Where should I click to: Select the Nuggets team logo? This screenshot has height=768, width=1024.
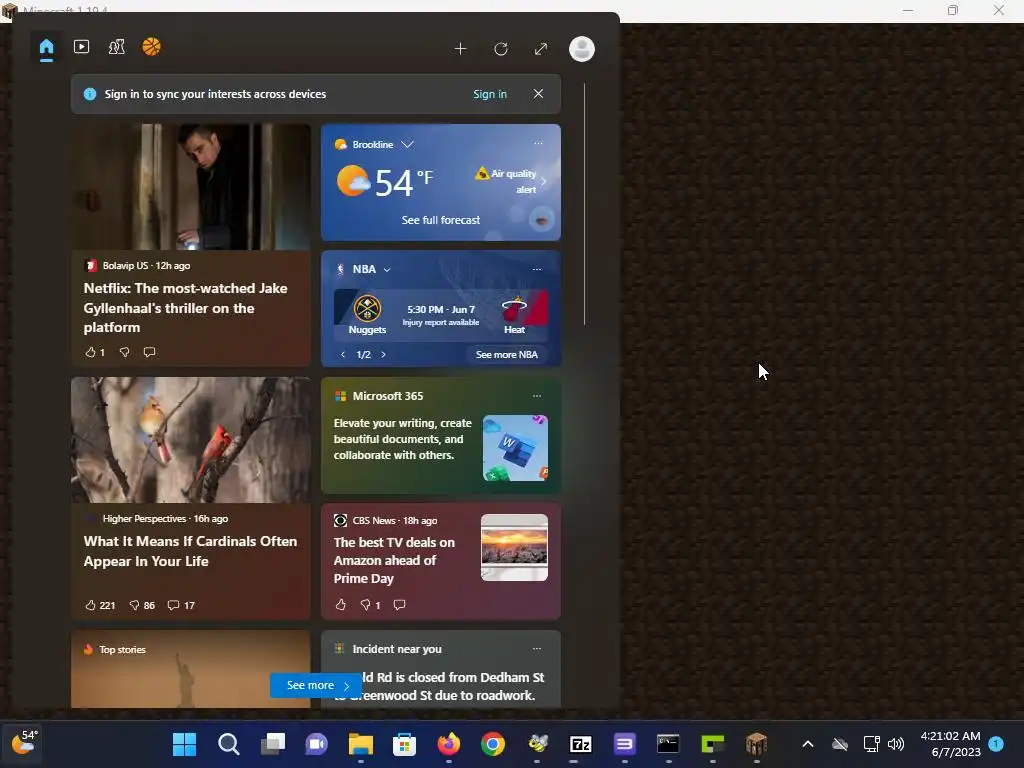click(367, 308)
